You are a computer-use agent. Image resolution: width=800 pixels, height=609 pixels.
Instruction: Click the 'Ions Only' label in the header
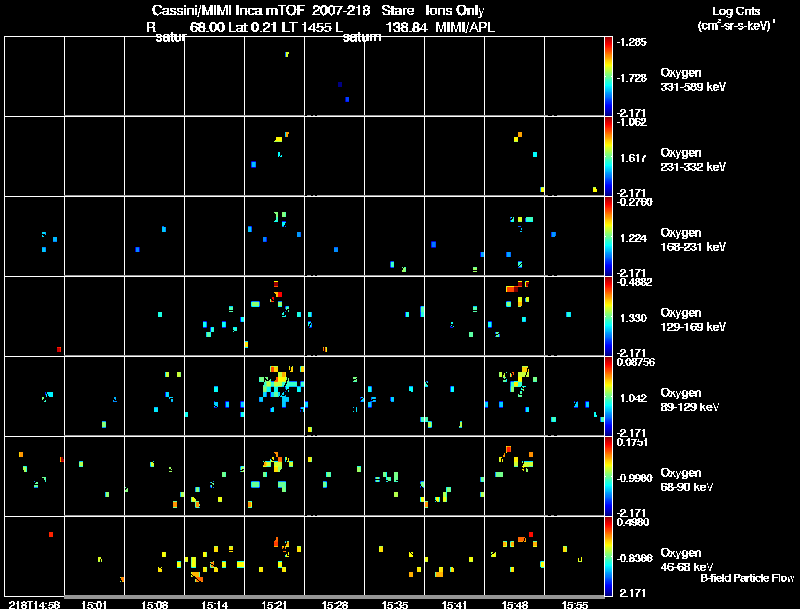point(455,11)
